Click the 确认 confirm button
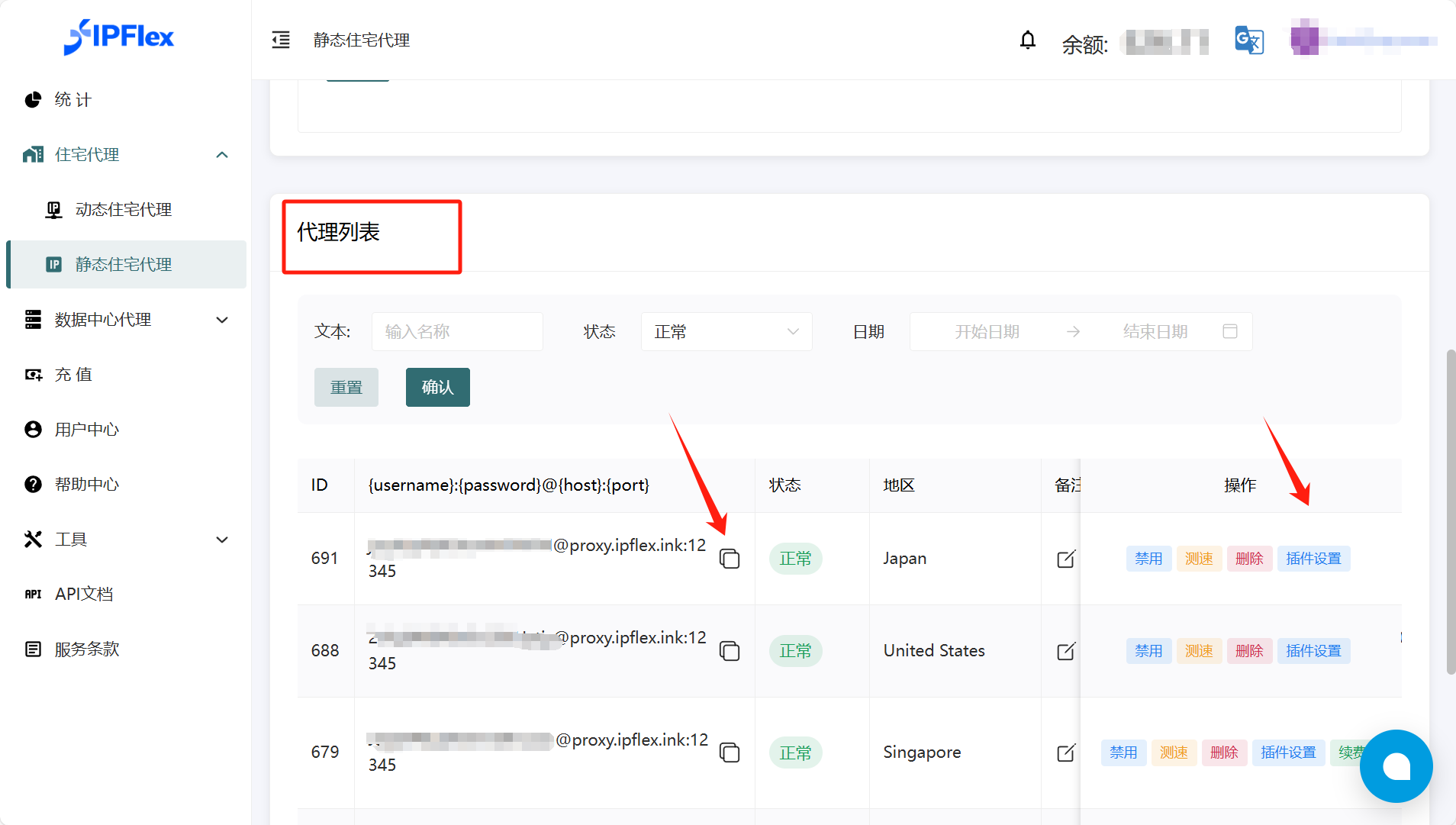This screenshot has width=1456, height=825. pos(437,388)
